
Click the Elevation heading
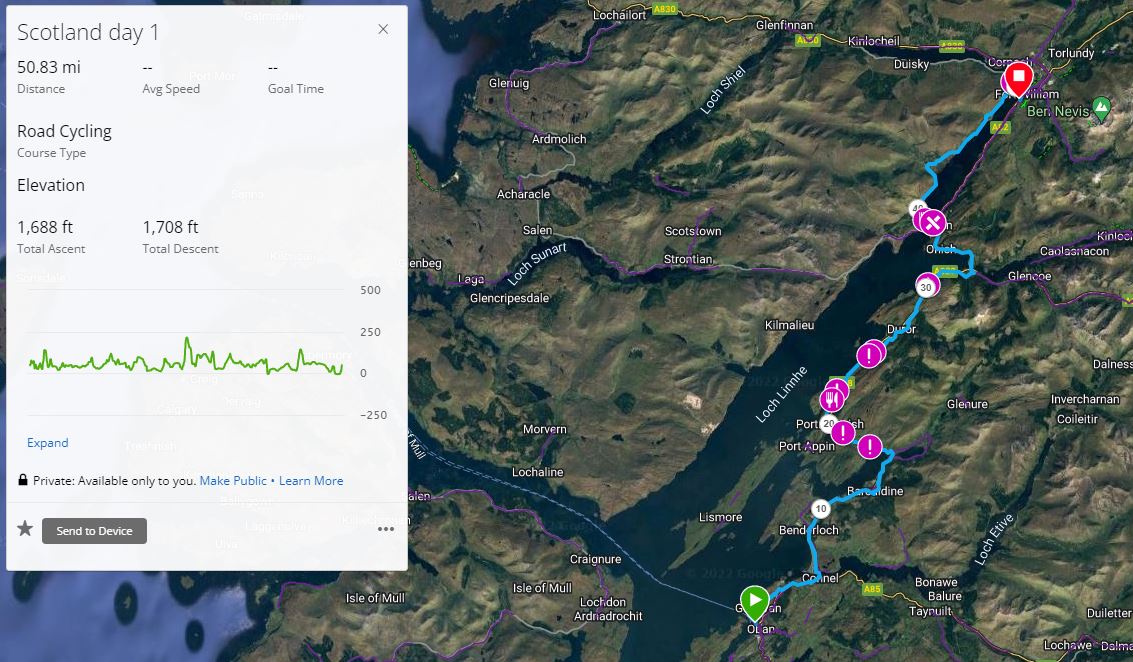point(51,185)
